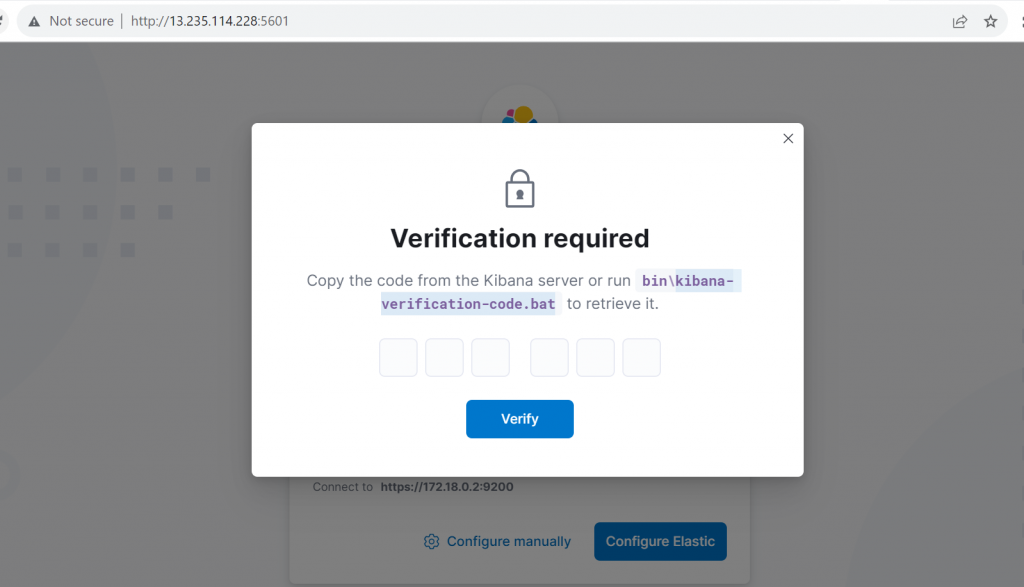The height and width of the screenshot is (587, 1024).
Task: Click the padlock icon above Verification required
Action: pos(520,189)
